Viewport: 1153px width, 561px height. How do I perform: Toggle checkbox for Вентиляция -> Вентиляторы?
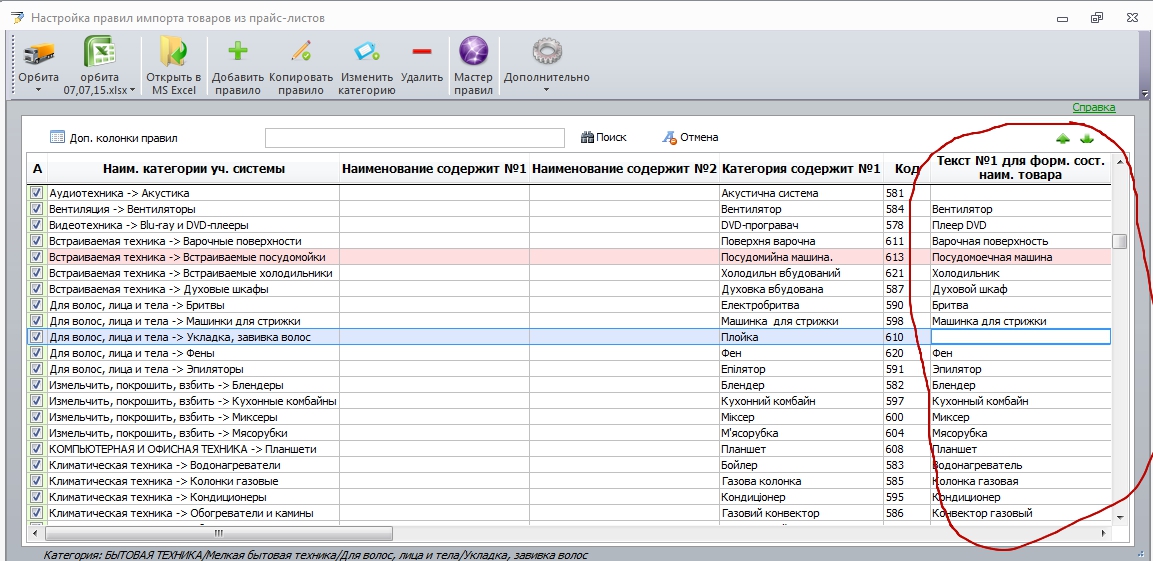[37, 209]
